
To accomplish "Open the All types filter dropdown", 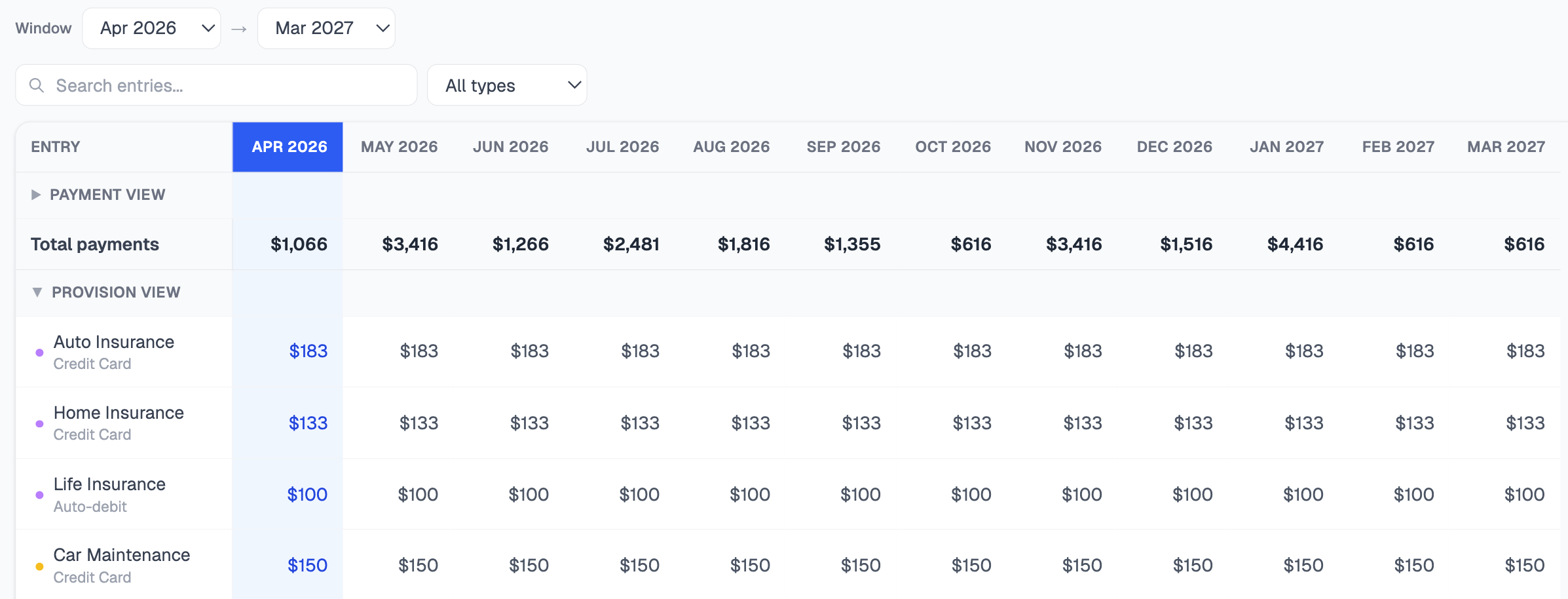I will [x=507, y=85].
